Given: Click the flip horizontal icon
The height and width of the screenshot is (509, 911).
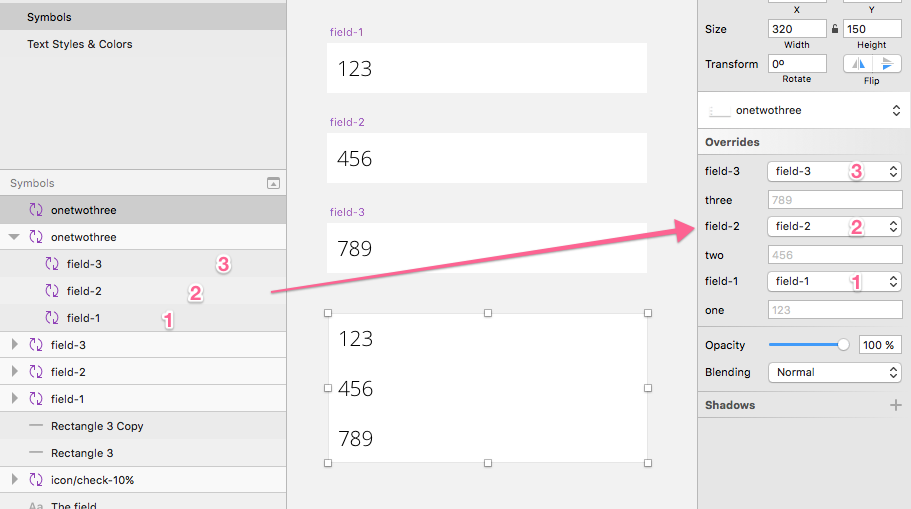Looking at the screenshot, I should tap(858, 64).
